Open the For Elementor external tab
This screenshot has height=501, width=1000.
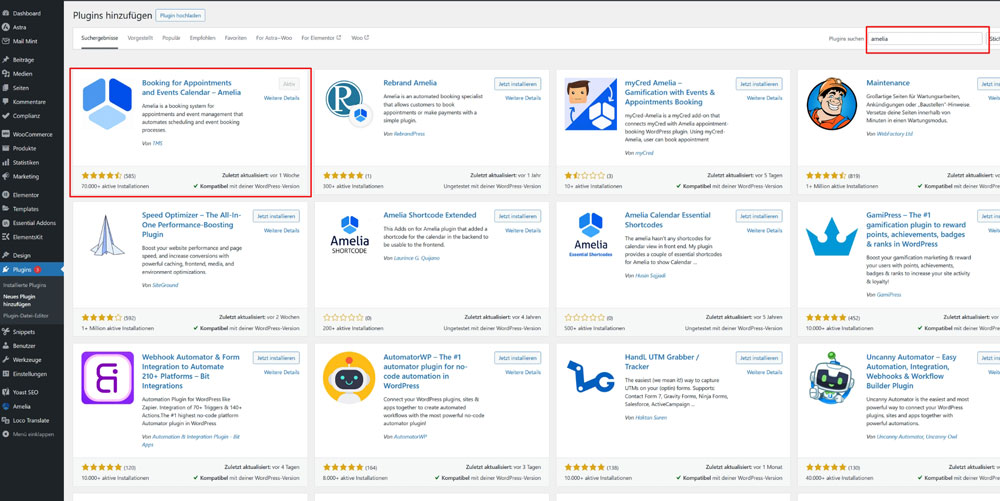coord(321,38)
